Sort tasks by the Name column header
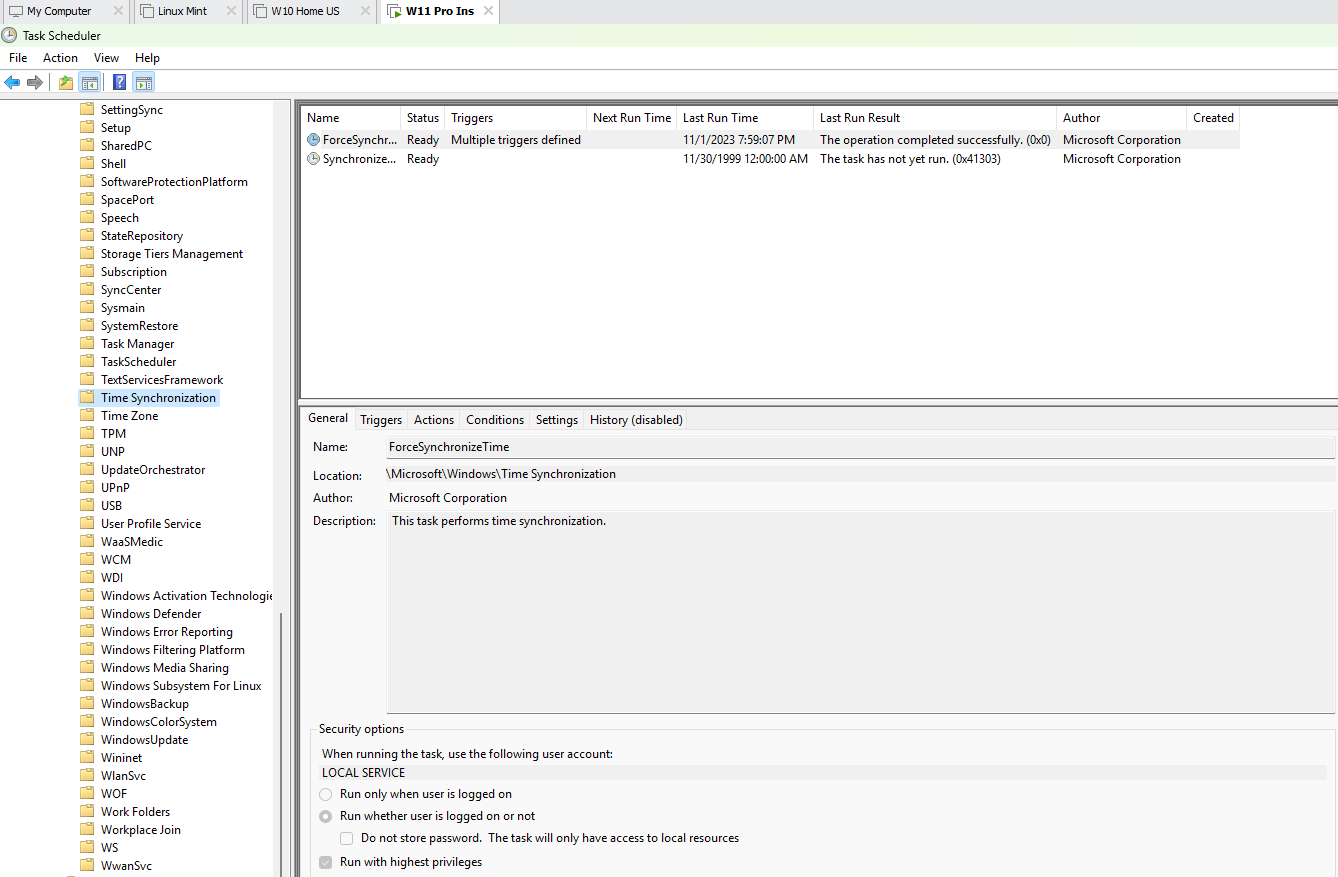The height and width of the screenshot is (877, 1338). pos(351,118)
